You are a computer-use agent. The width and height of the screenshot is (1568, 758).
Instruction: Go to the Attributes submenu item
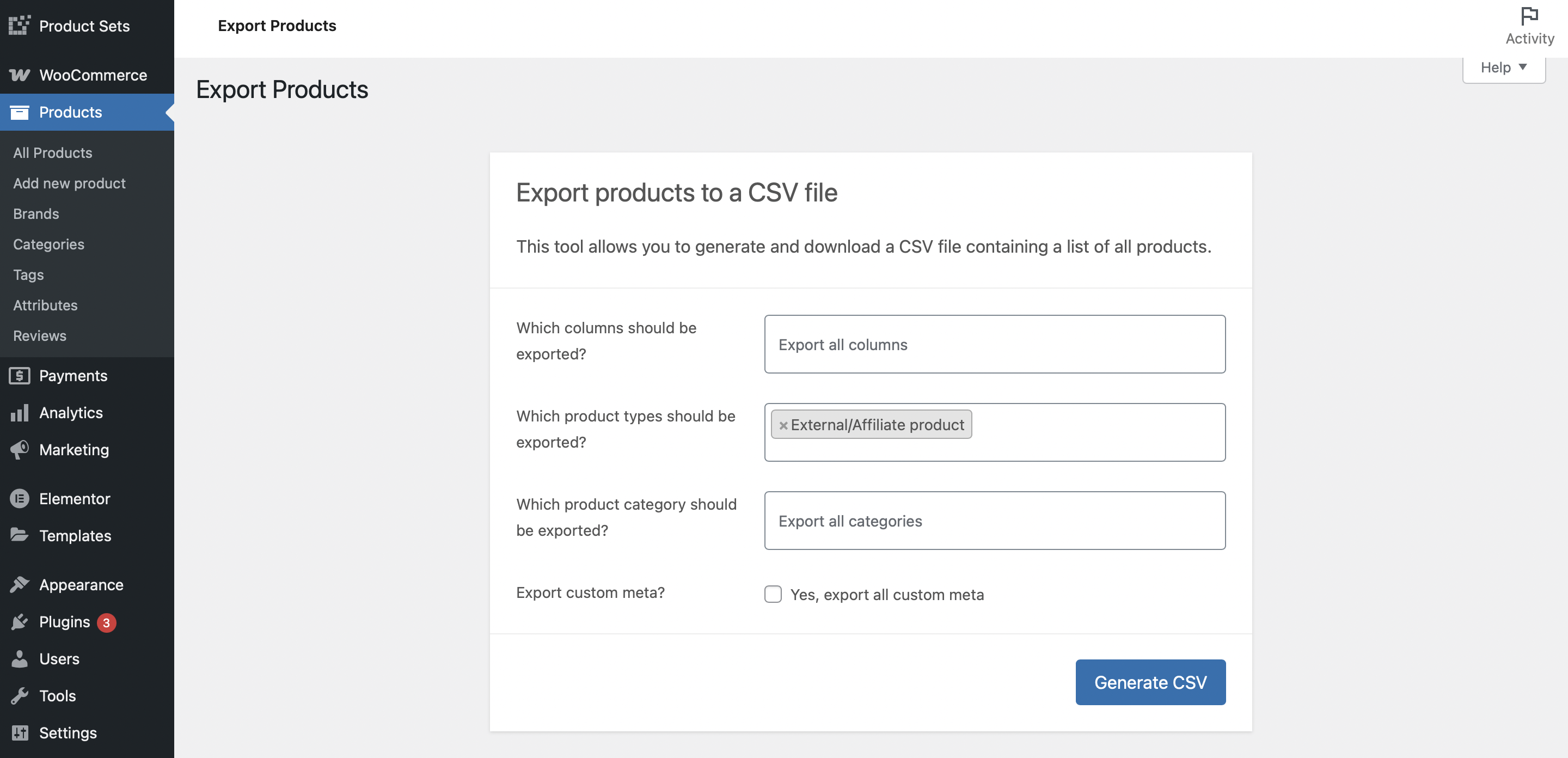click(x=46, y=305)
